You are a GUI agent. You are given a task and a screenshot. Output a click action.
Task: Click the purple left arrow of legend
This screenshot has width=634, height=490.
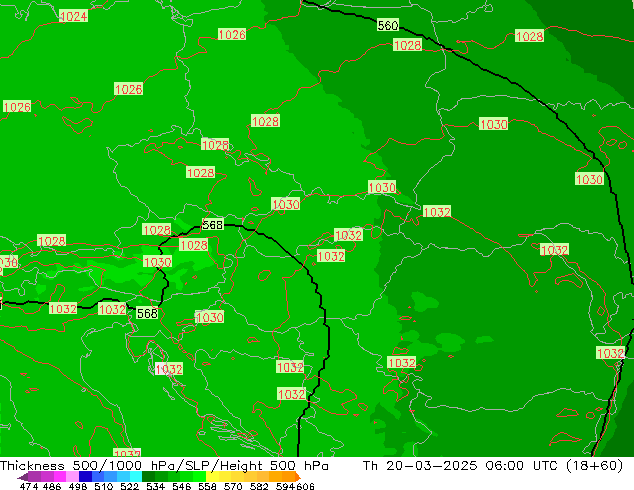tap(23, 477)
